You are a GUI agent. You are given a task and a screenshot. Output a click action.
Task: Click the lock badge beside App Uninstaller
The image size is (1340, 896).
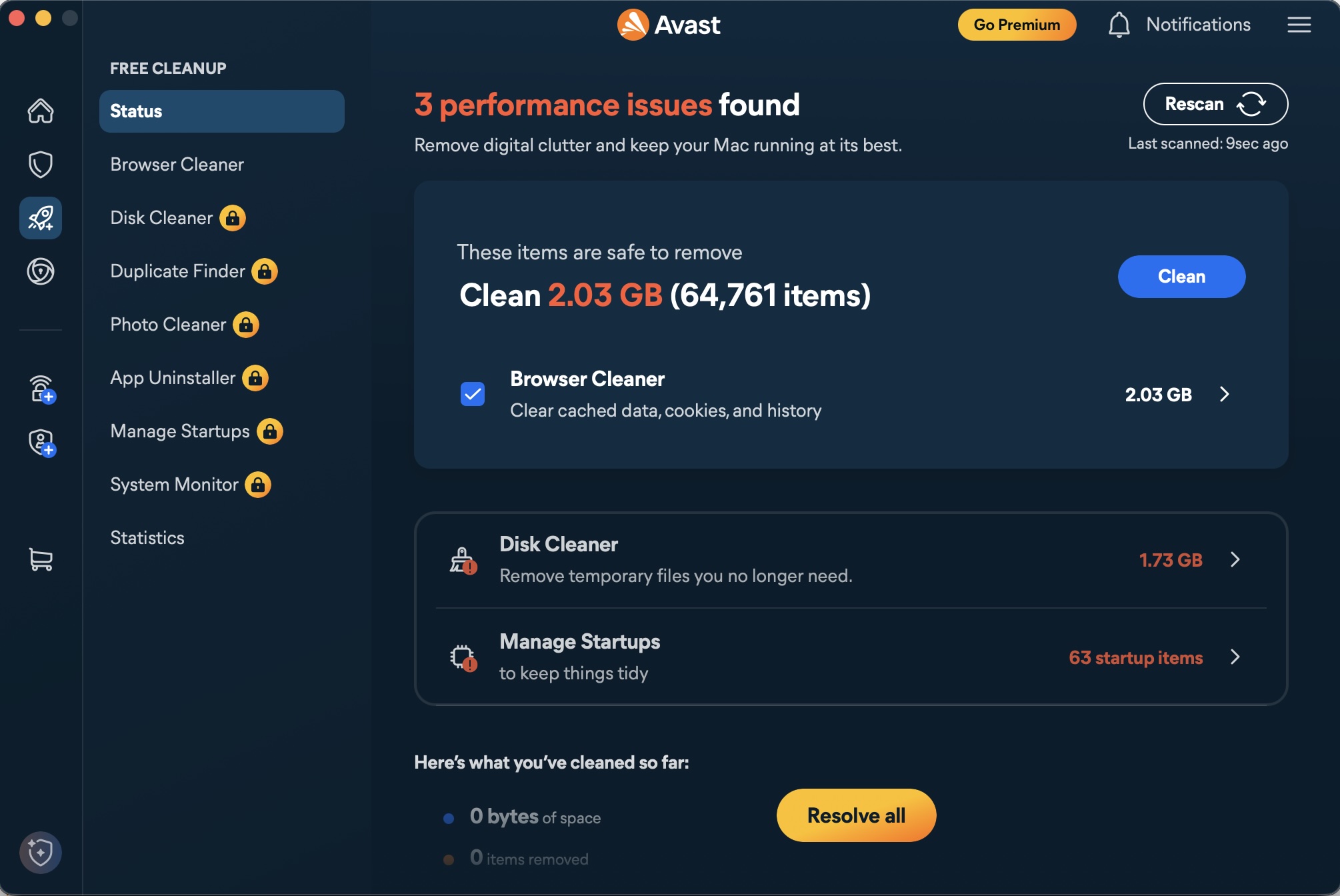[255, 378]
